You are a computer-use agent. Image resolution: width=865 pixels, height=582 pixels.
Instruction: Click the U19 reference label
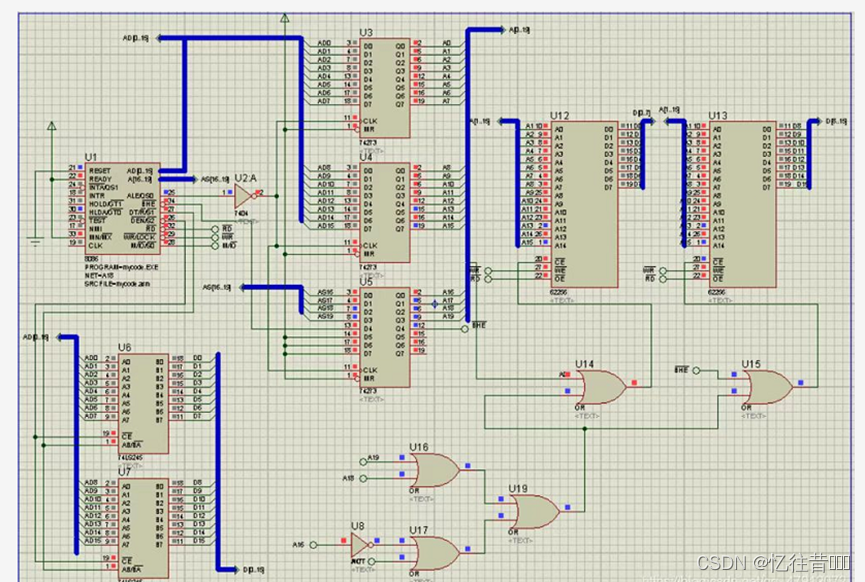pos(518,489)
